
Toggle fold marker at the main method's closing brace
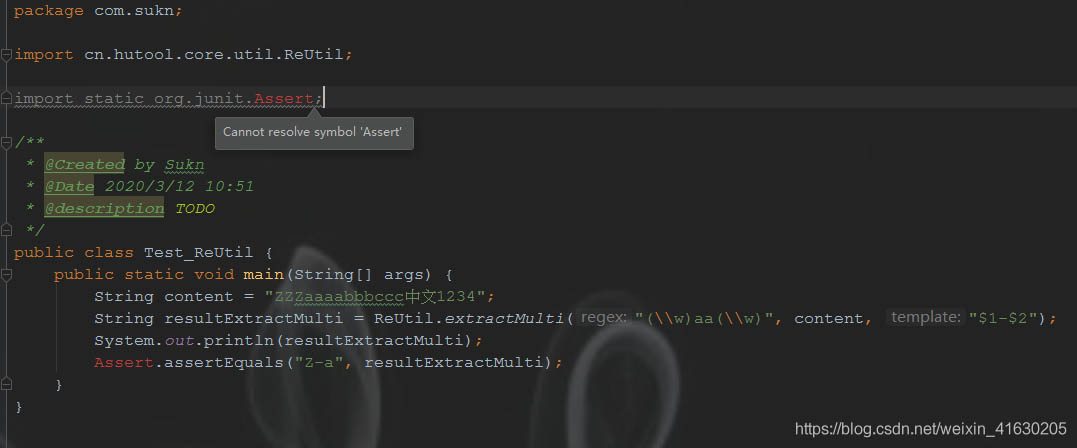tap(5, 385)
